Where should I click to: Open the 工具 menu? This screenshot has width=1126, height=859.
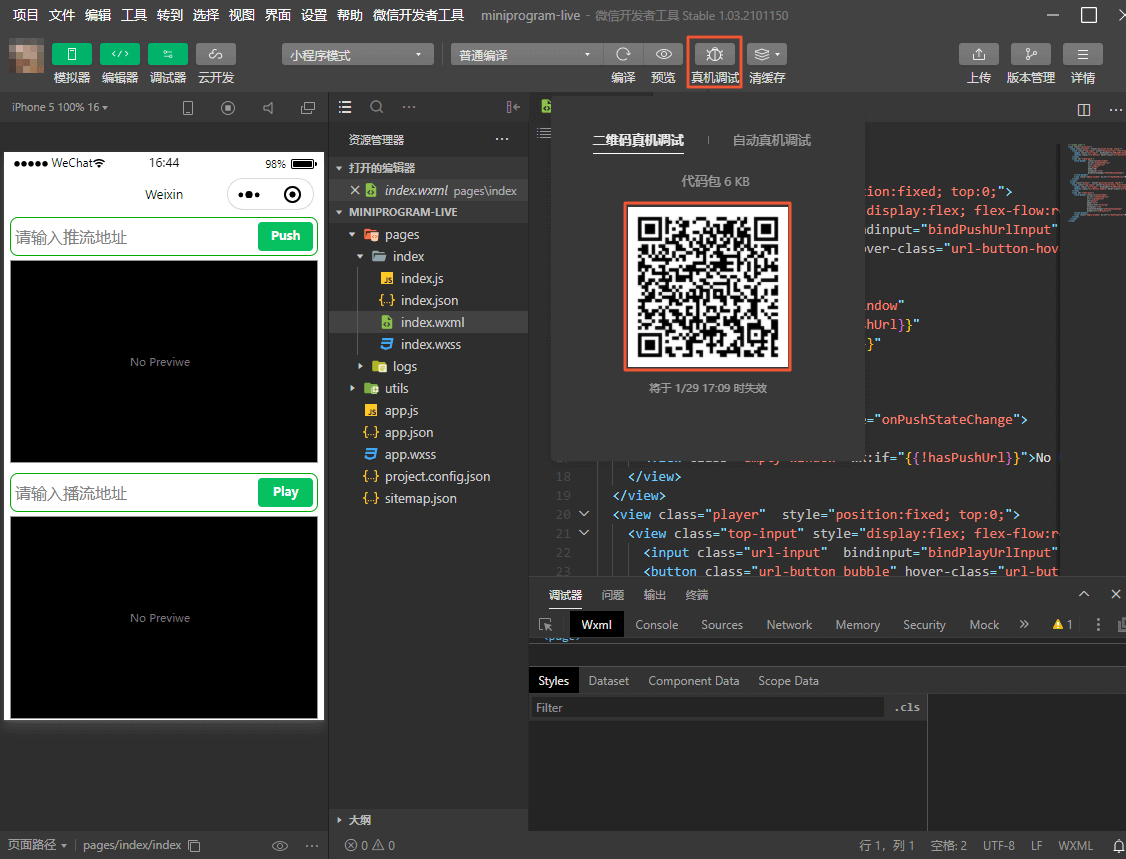coord(133,15)
